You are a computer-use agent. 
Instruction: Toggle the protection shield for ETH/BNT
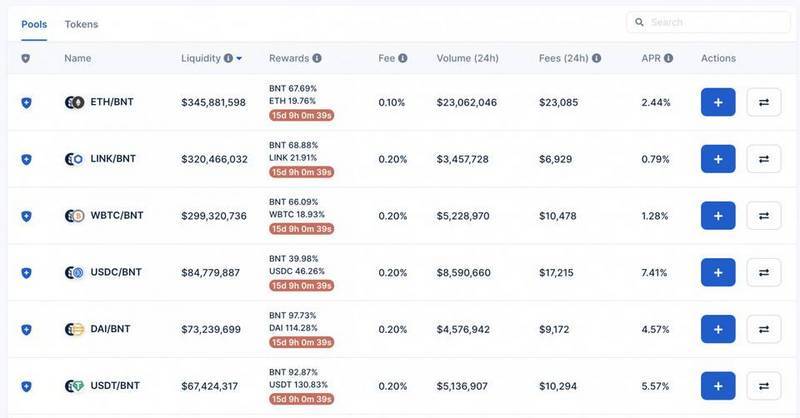coord(27,102)
